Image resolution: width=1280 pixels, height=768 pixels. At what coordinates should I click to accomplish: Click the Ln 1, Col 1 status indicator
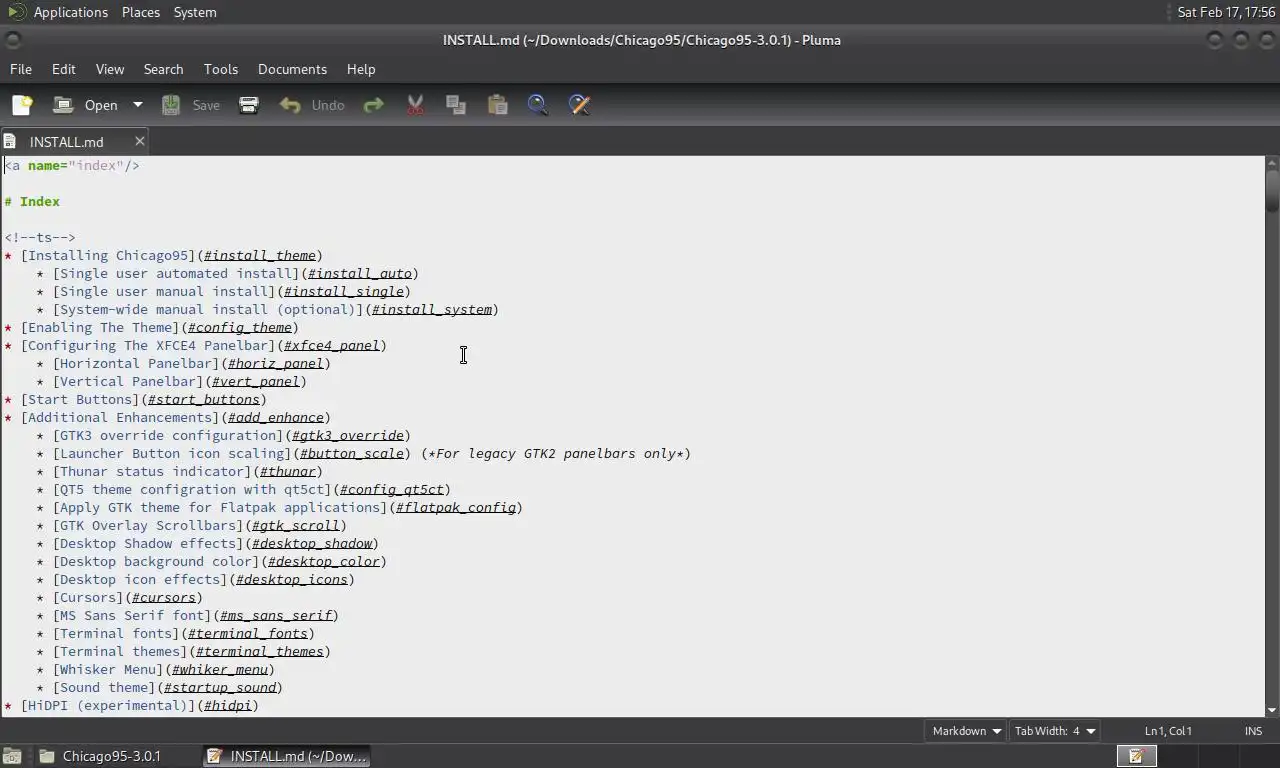point(1168,731)
